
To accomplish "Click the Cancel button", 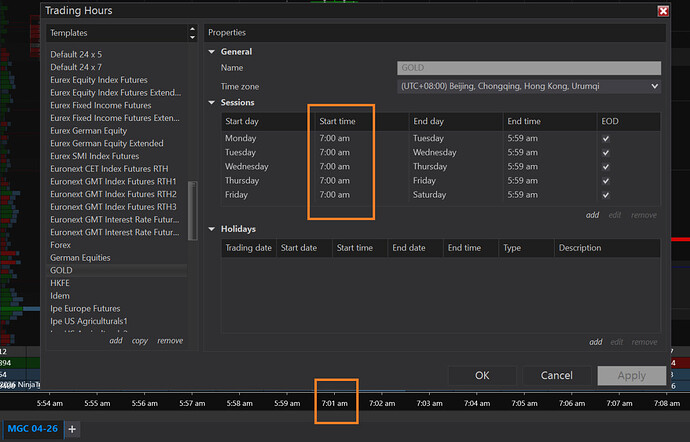I will (556, 376).
